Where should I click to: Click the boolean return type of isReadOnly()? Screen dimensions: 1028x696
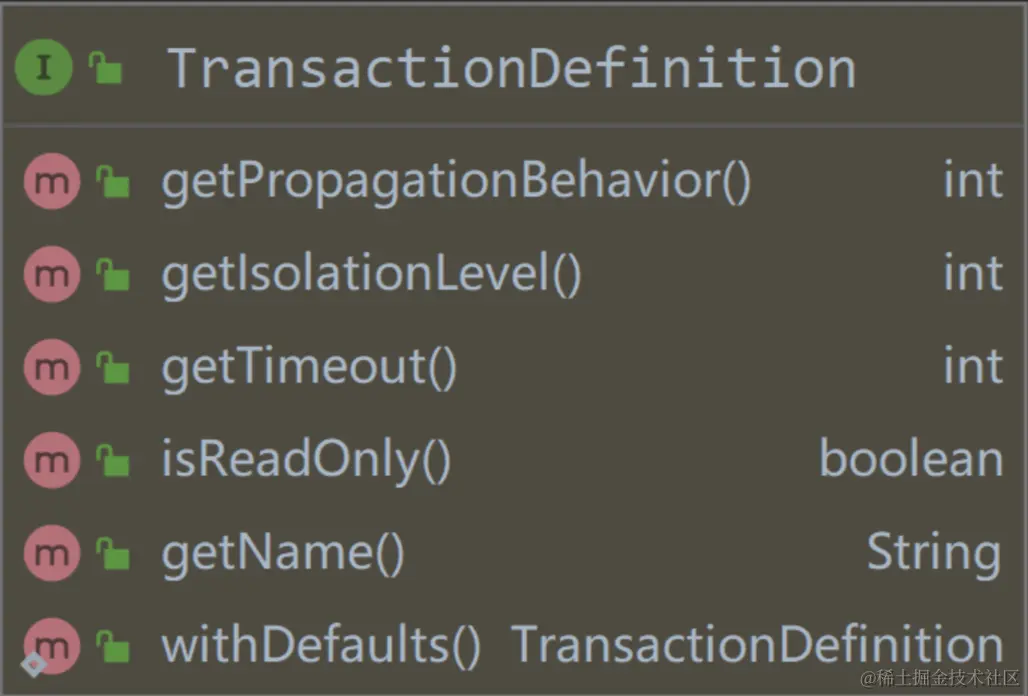click(911, 459)
